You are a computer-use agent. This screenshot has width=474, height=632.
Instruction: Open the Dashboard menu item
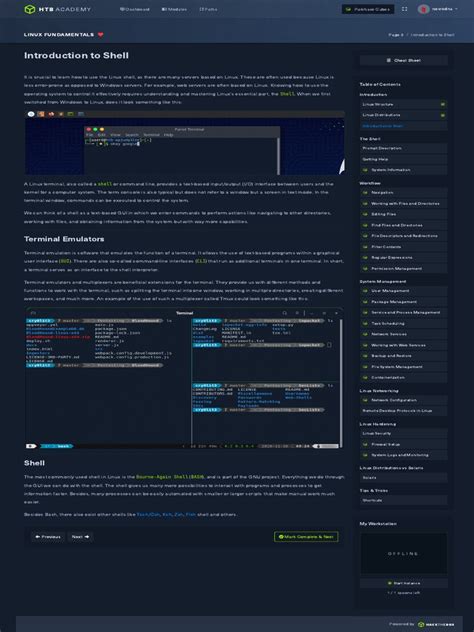tap(135, 9)
